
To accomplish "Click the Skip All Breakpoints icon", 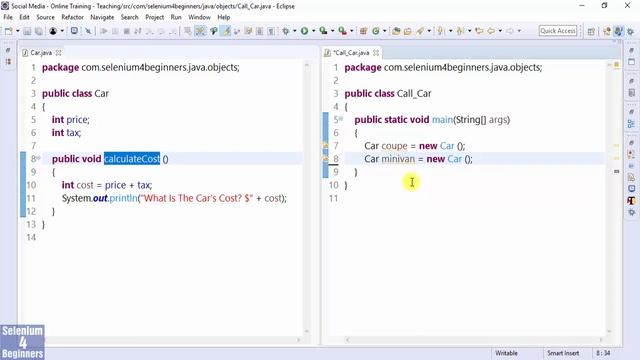I will (88, 31).
